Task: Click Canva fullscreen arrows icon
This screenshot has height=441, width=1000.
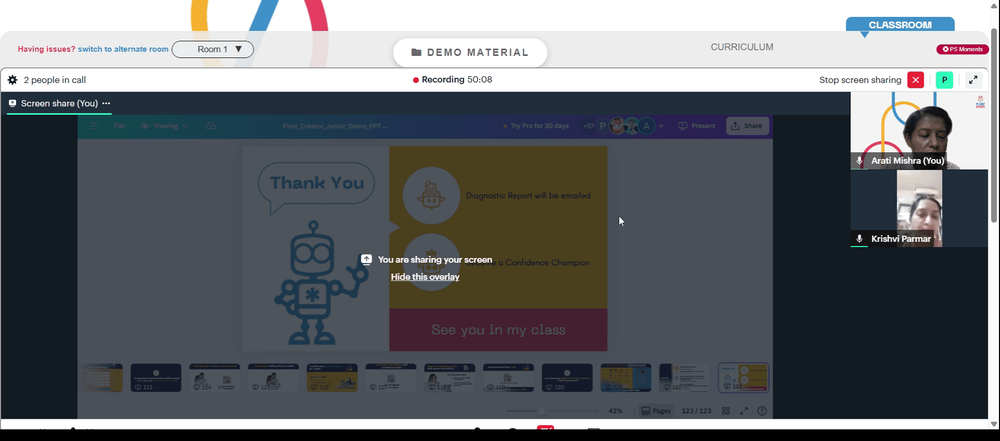Action: coord(744,411)
